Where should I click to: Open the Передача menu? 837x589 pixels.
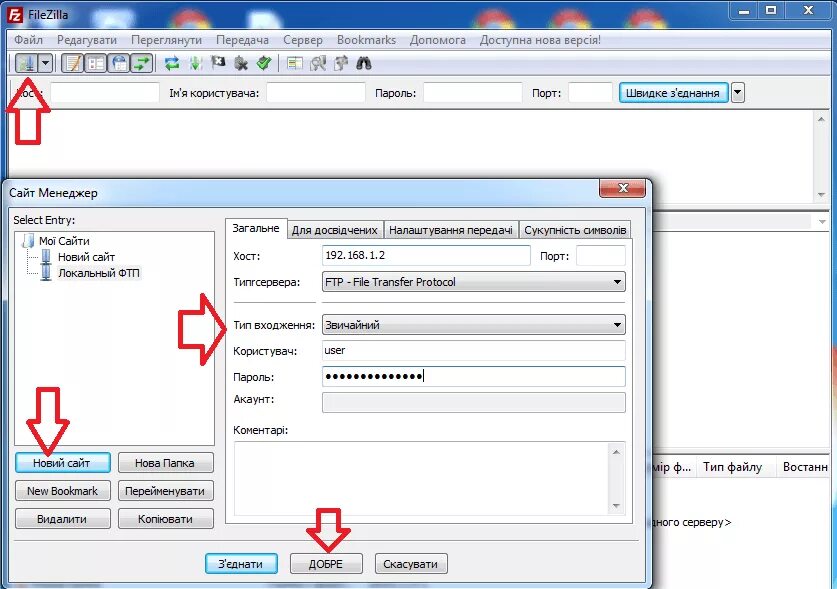(242, 40)
